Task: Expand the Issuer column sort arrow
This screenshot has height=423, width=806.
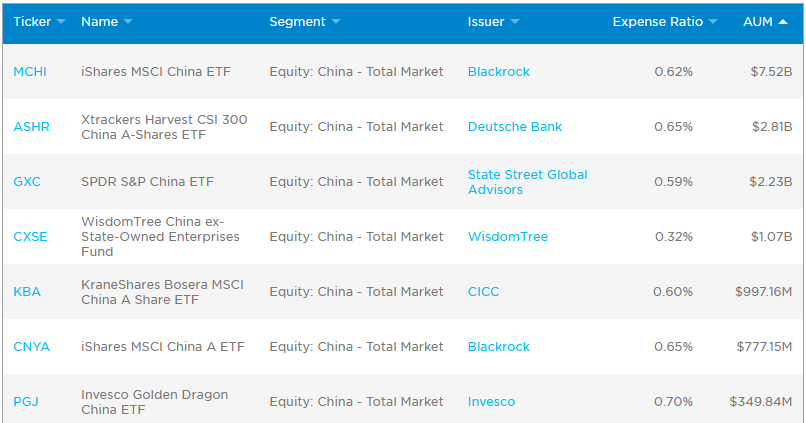Action: pyautogui.click(x=513, y=22)
